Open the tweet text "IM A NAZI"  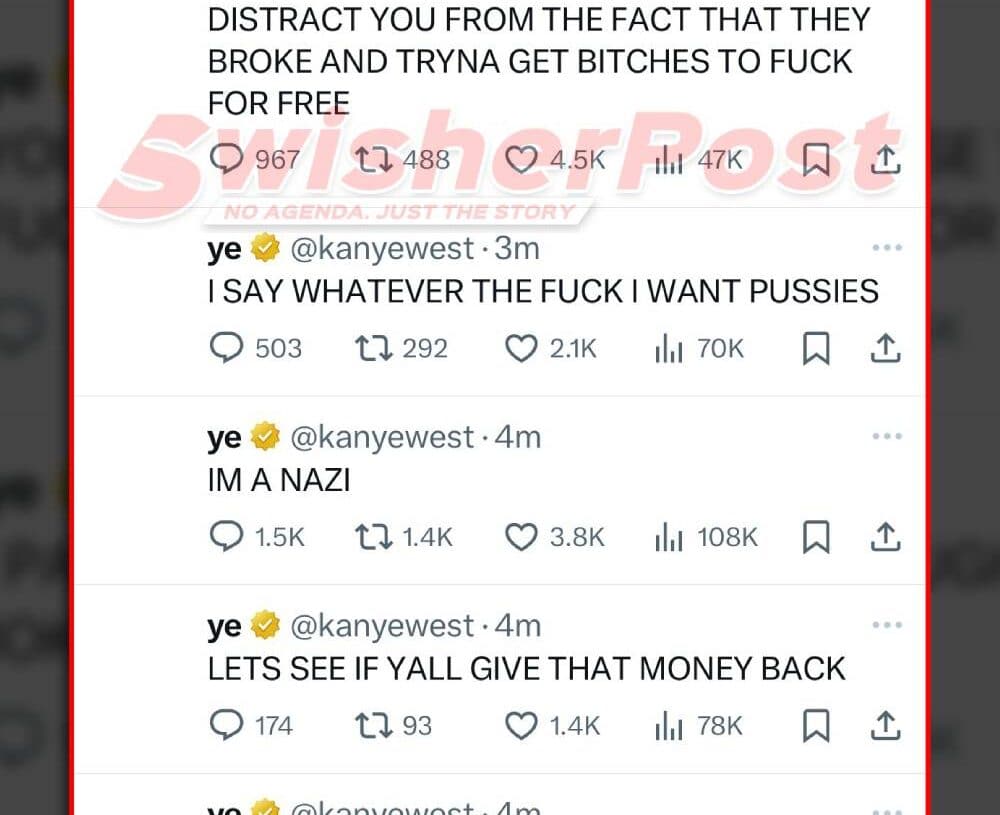[x=279, y=480]
